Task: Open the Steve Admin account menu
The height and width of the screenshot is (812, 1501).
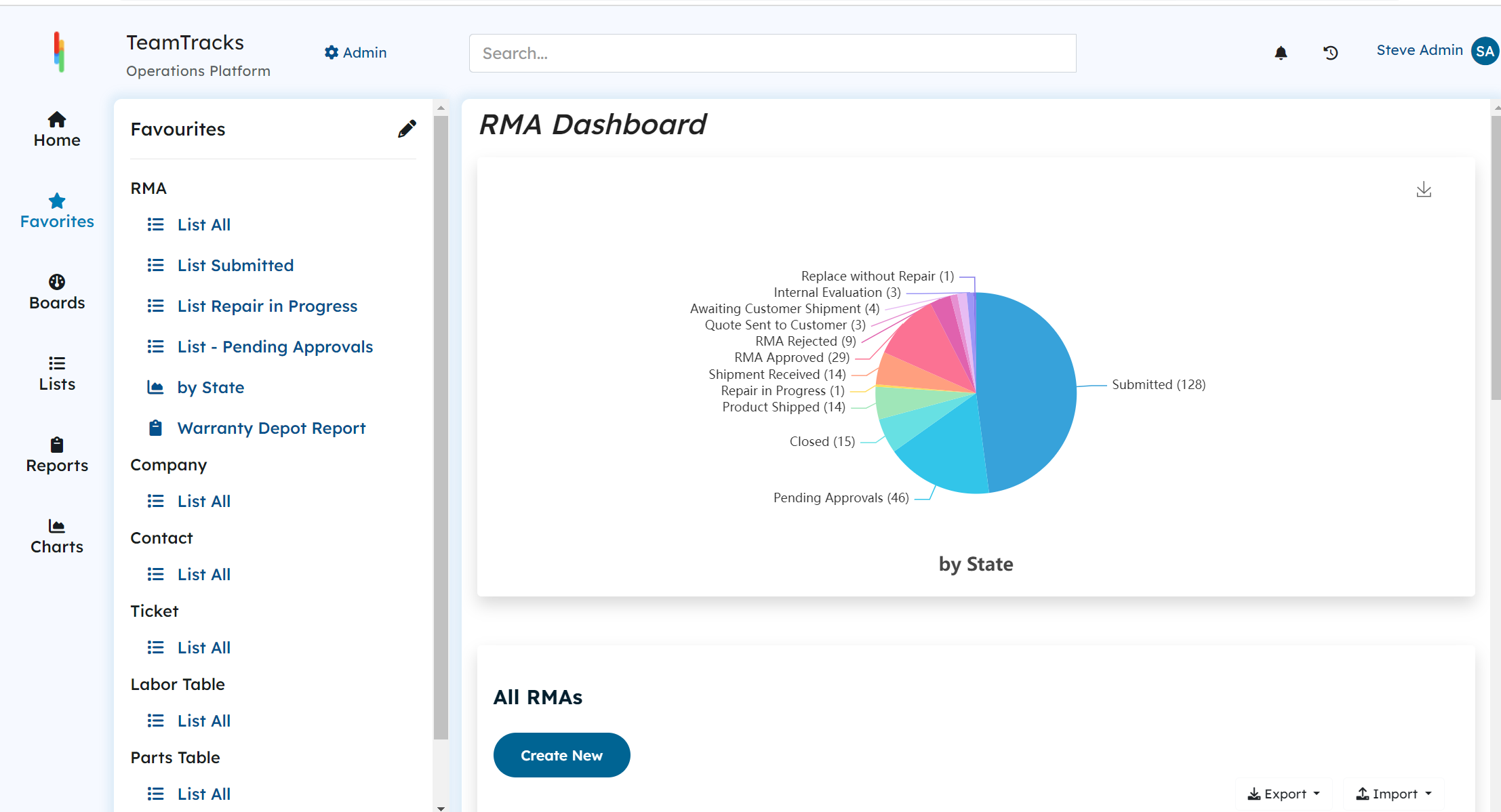Action: click(x=1419, y=49)
